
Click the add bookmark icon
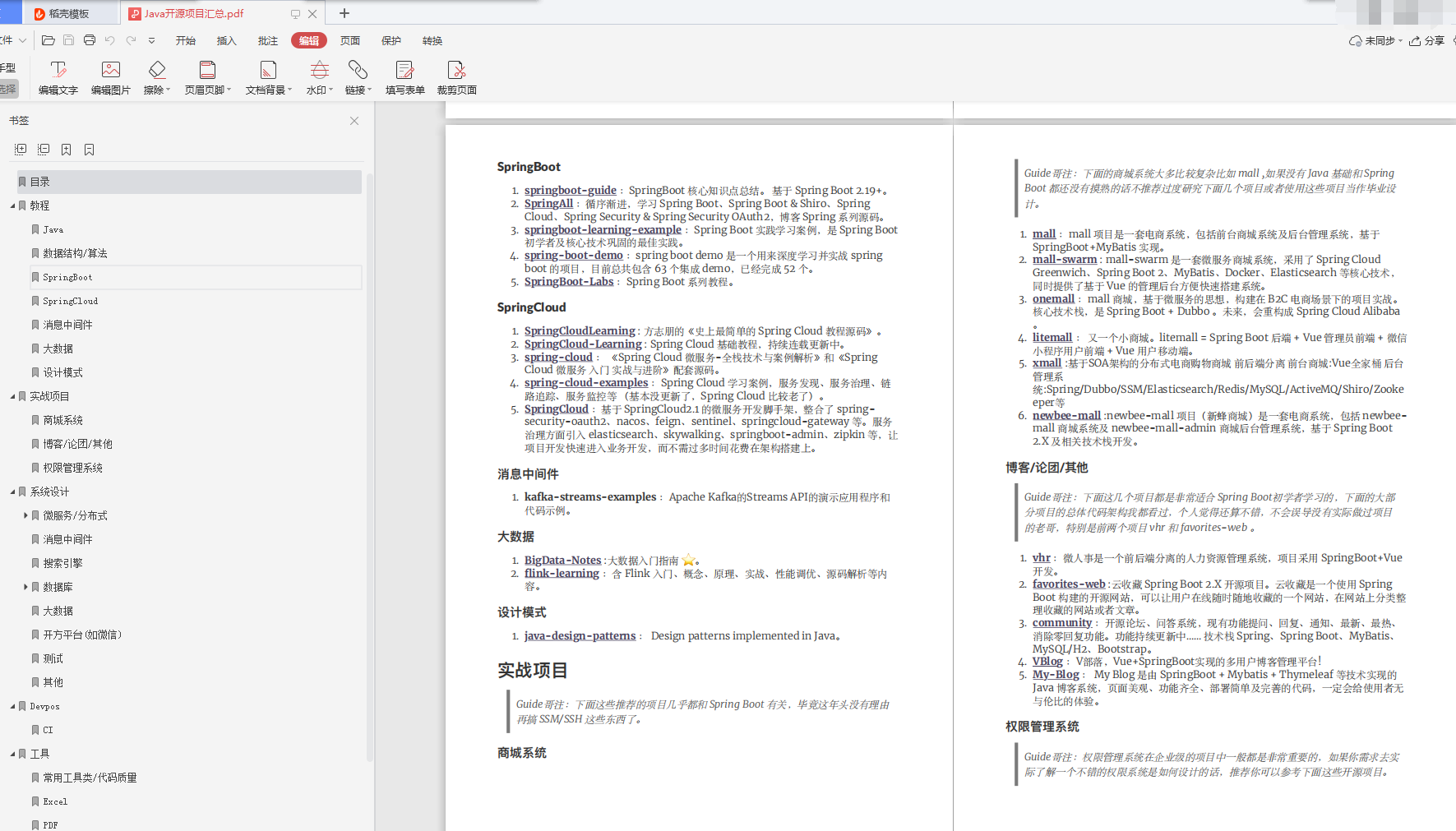pyautogui.click(x=67, y=150)
